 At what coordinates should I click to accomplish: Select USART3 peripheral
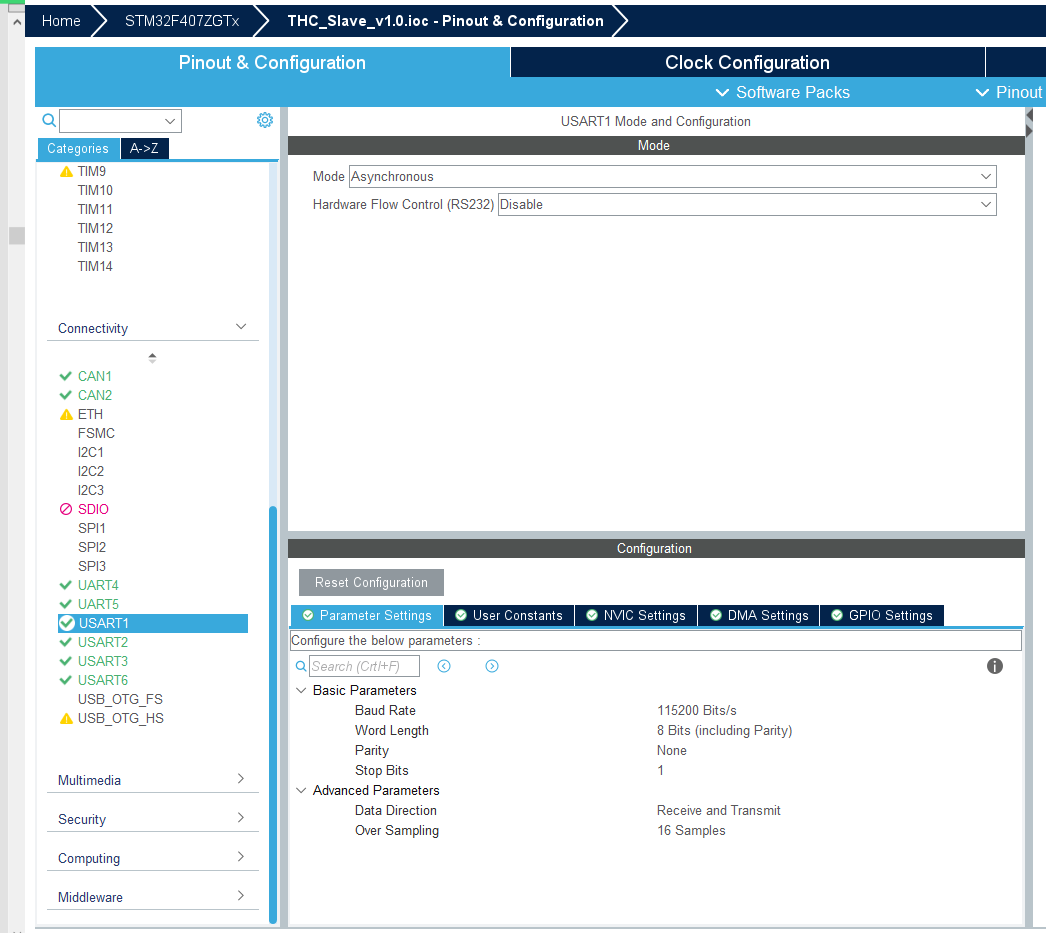103,661
